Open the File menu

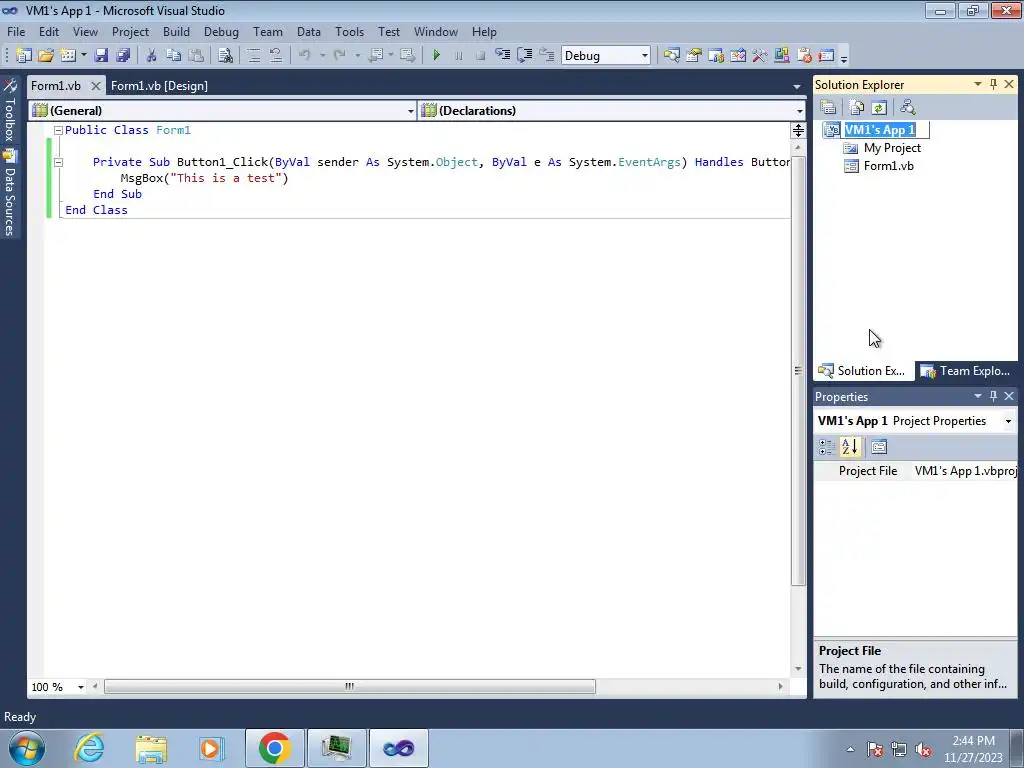(x=16, y=31)
